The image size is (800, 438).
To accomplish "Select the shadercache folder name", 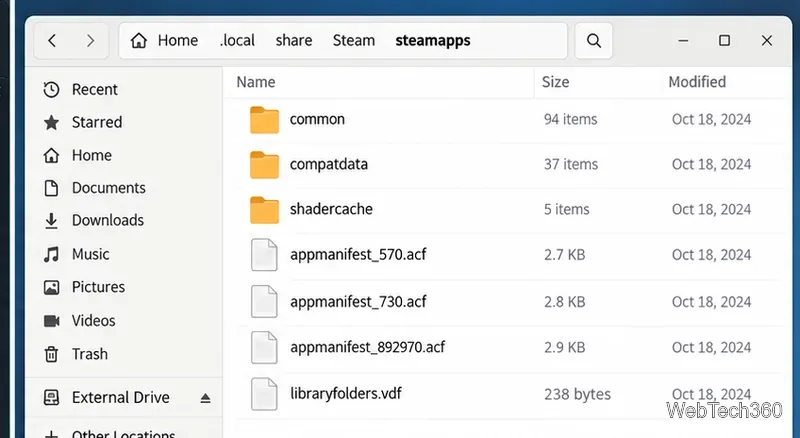I will click(331, 209).
